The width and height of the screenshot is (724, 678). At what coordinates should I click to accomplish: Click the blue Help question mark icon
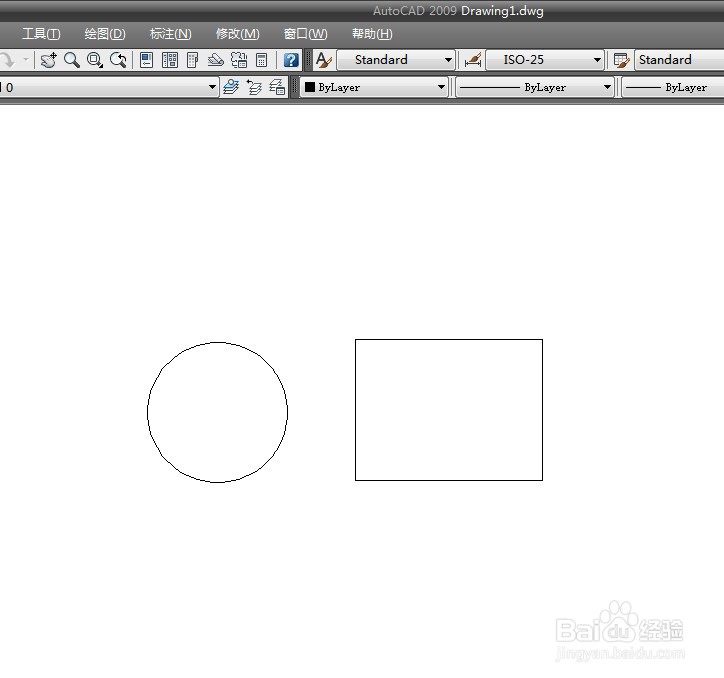tap(291, 60)
